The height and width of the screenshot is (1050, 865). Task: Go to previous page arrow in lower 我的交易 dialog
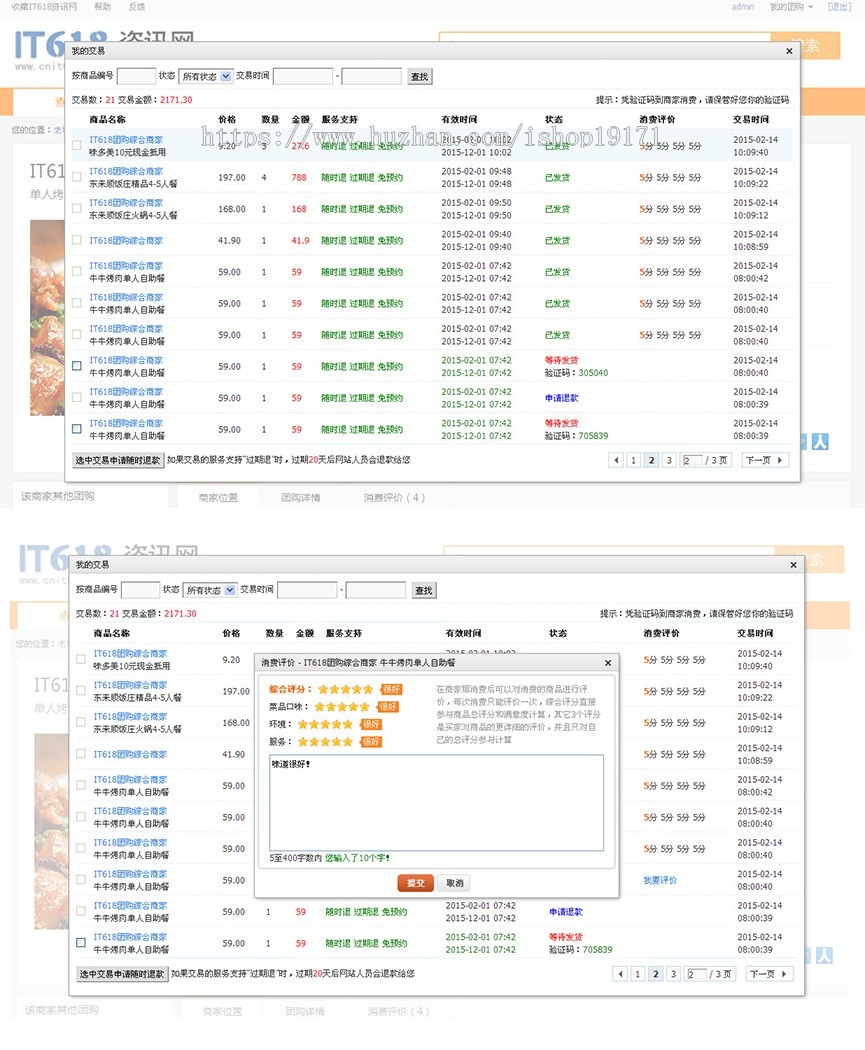[620, 974]
